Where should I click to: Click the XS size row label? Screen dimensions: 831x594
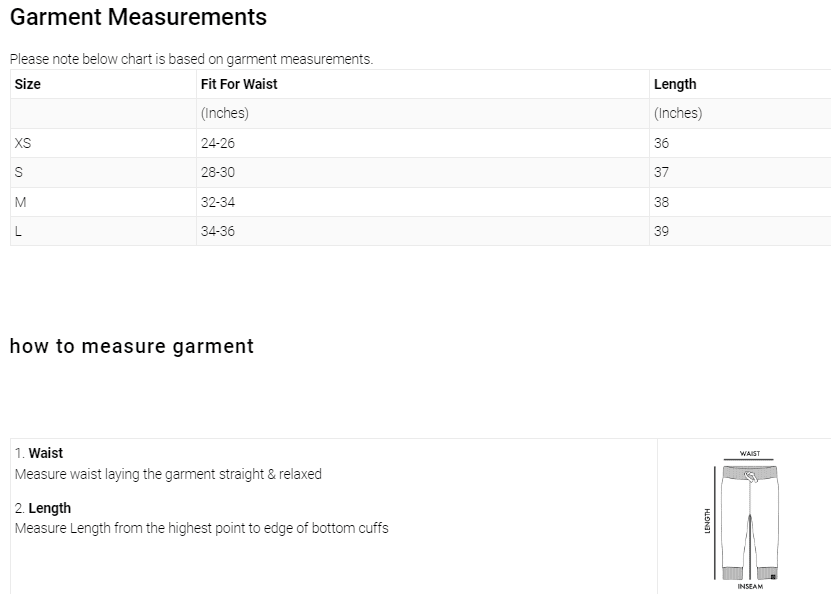(x=23, y=143)
